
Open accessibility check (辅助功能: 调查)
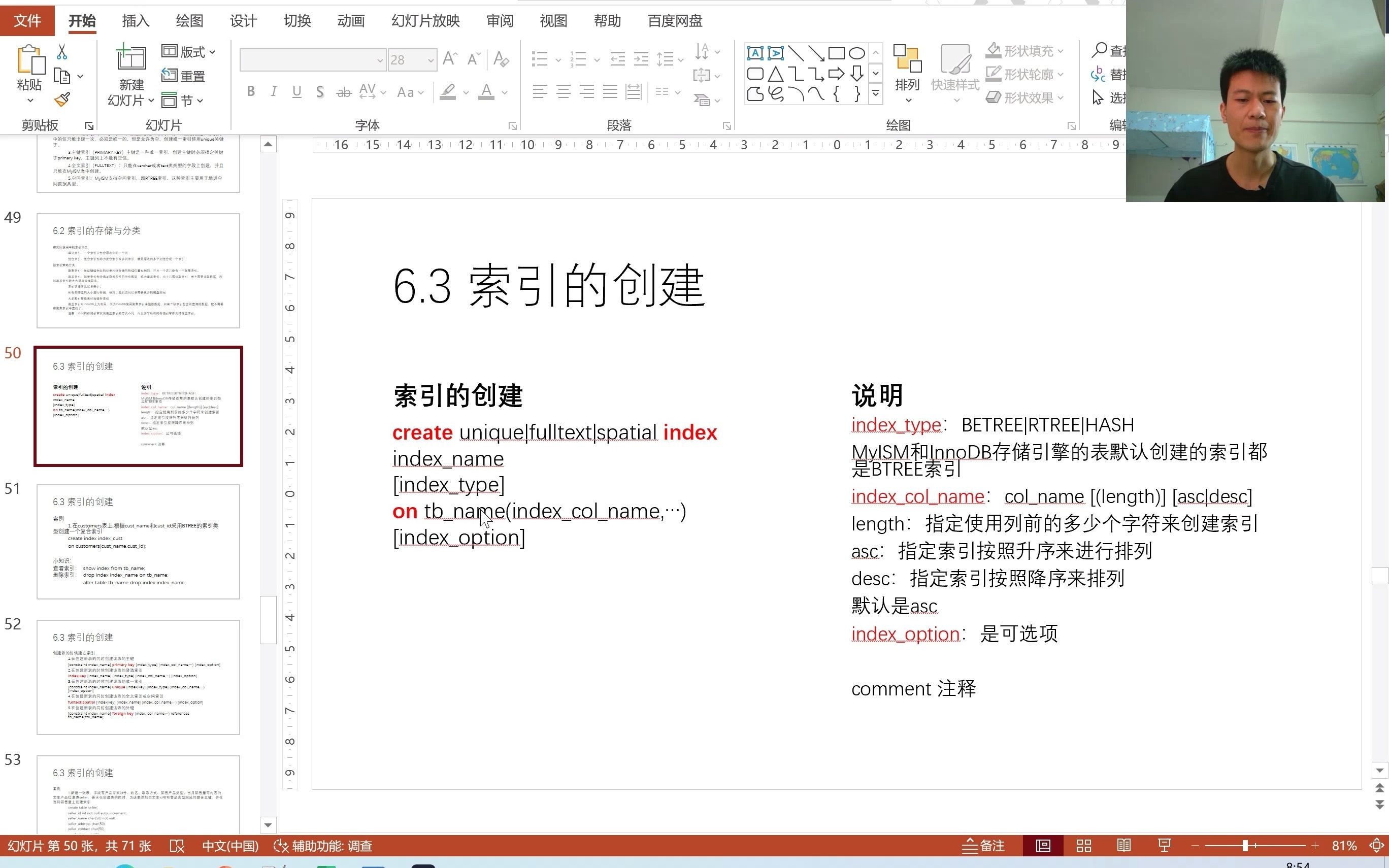point(323,846)
